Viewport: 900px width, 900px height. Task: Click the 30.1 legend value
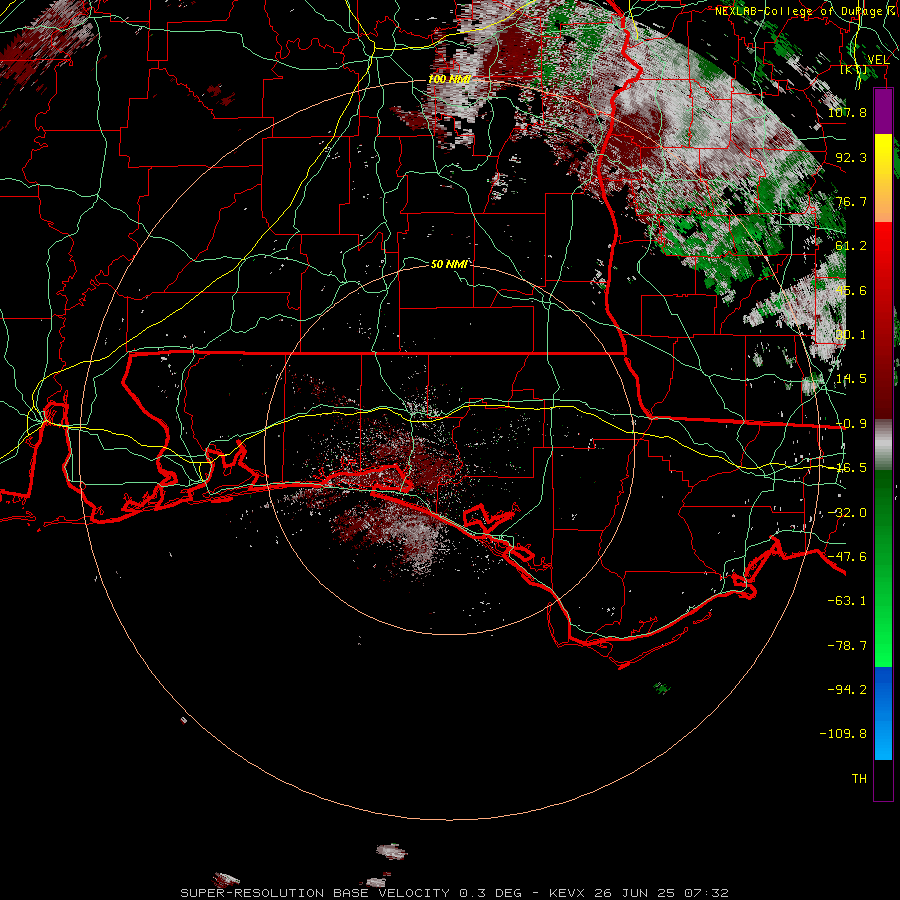coord(851,335)
